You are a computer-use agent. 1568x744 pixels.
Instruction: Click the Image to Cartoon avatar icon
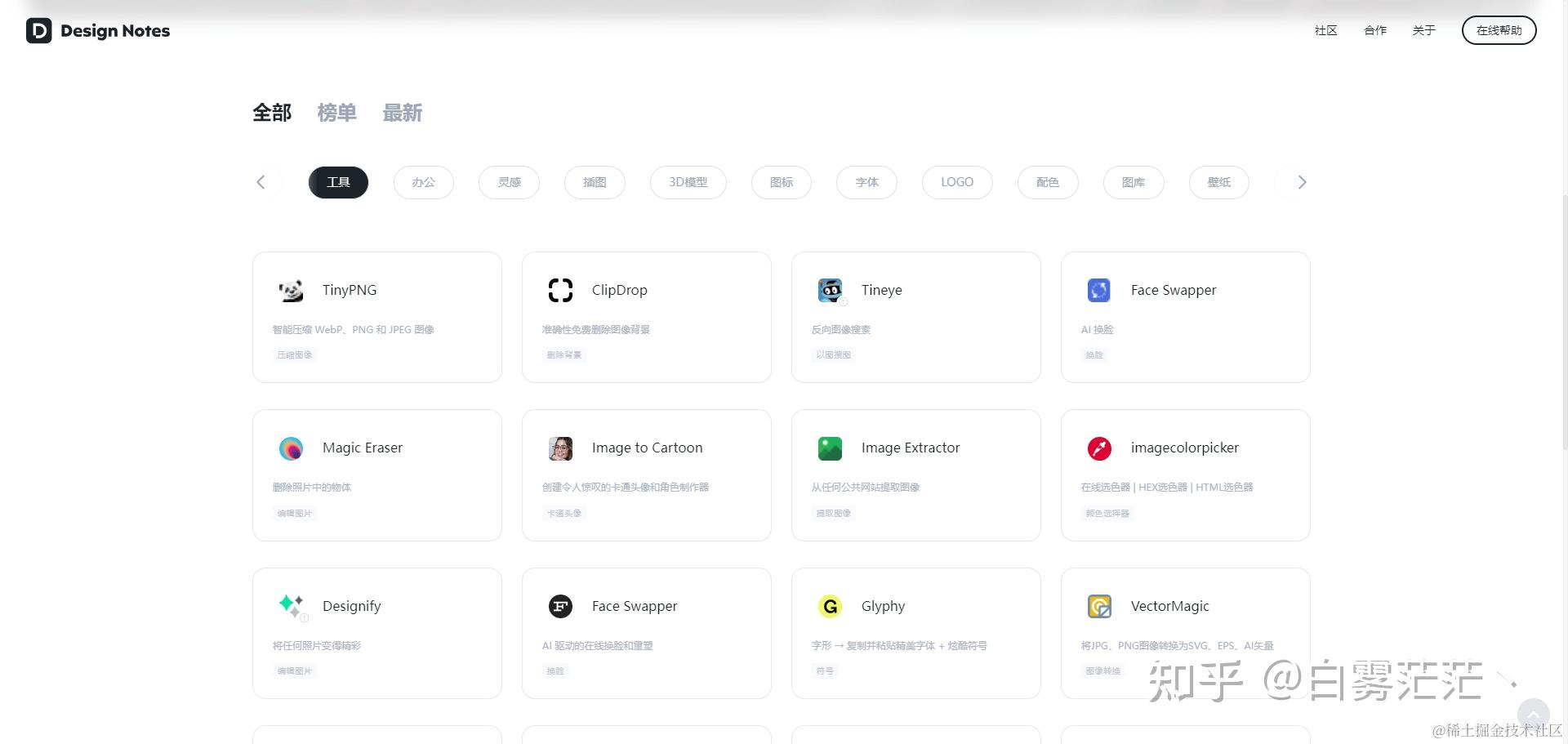560,448
